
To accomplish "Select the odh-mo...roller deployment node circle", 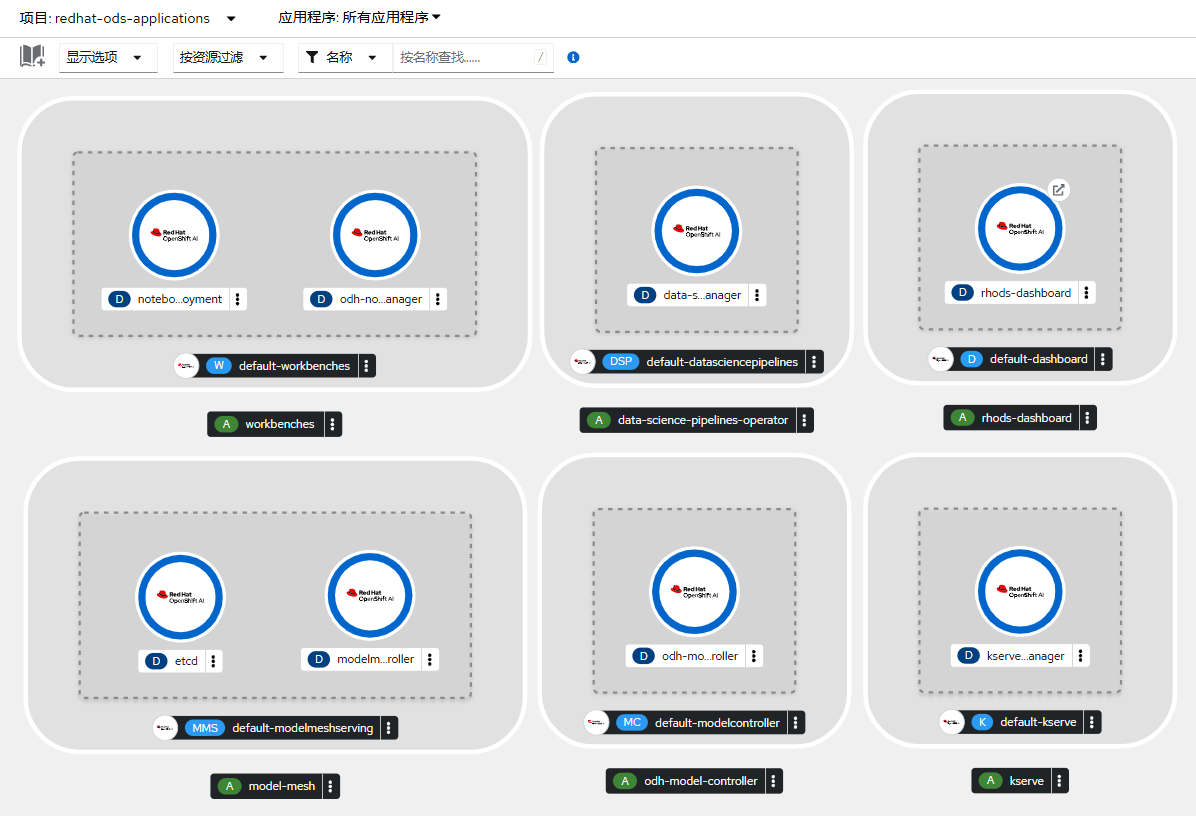I will (x=695, y=592).
